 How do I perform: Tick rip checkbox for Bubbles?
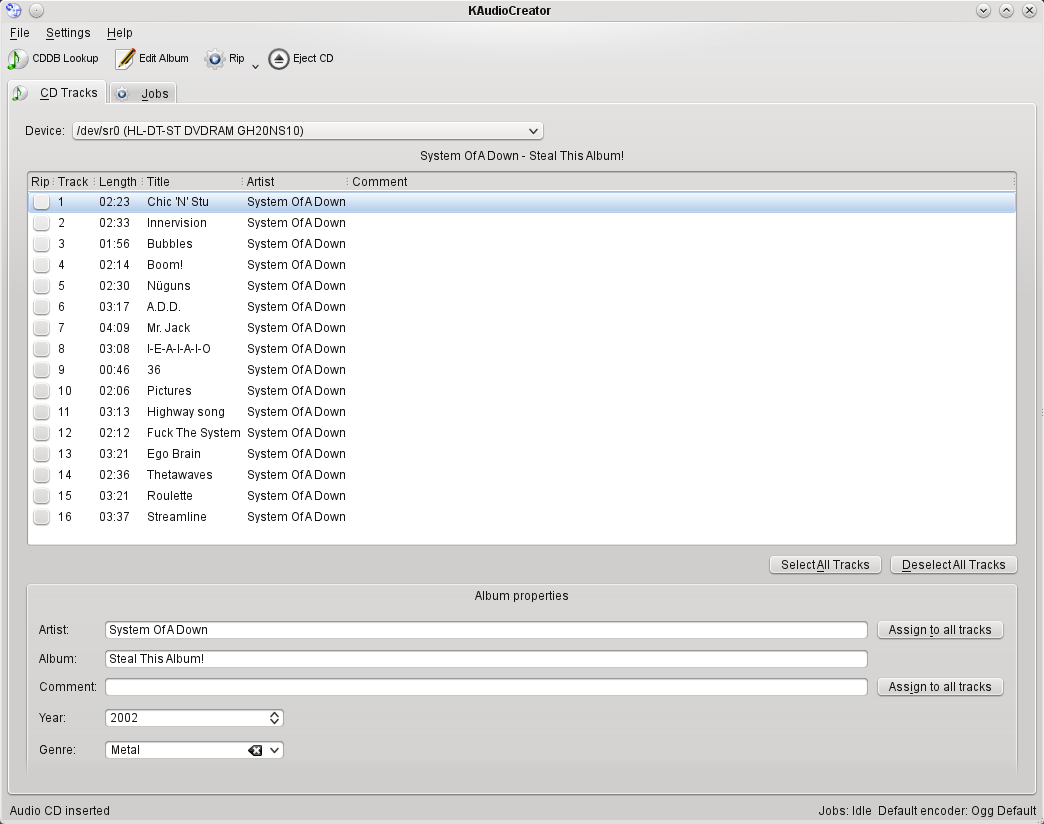coord(41,244)
